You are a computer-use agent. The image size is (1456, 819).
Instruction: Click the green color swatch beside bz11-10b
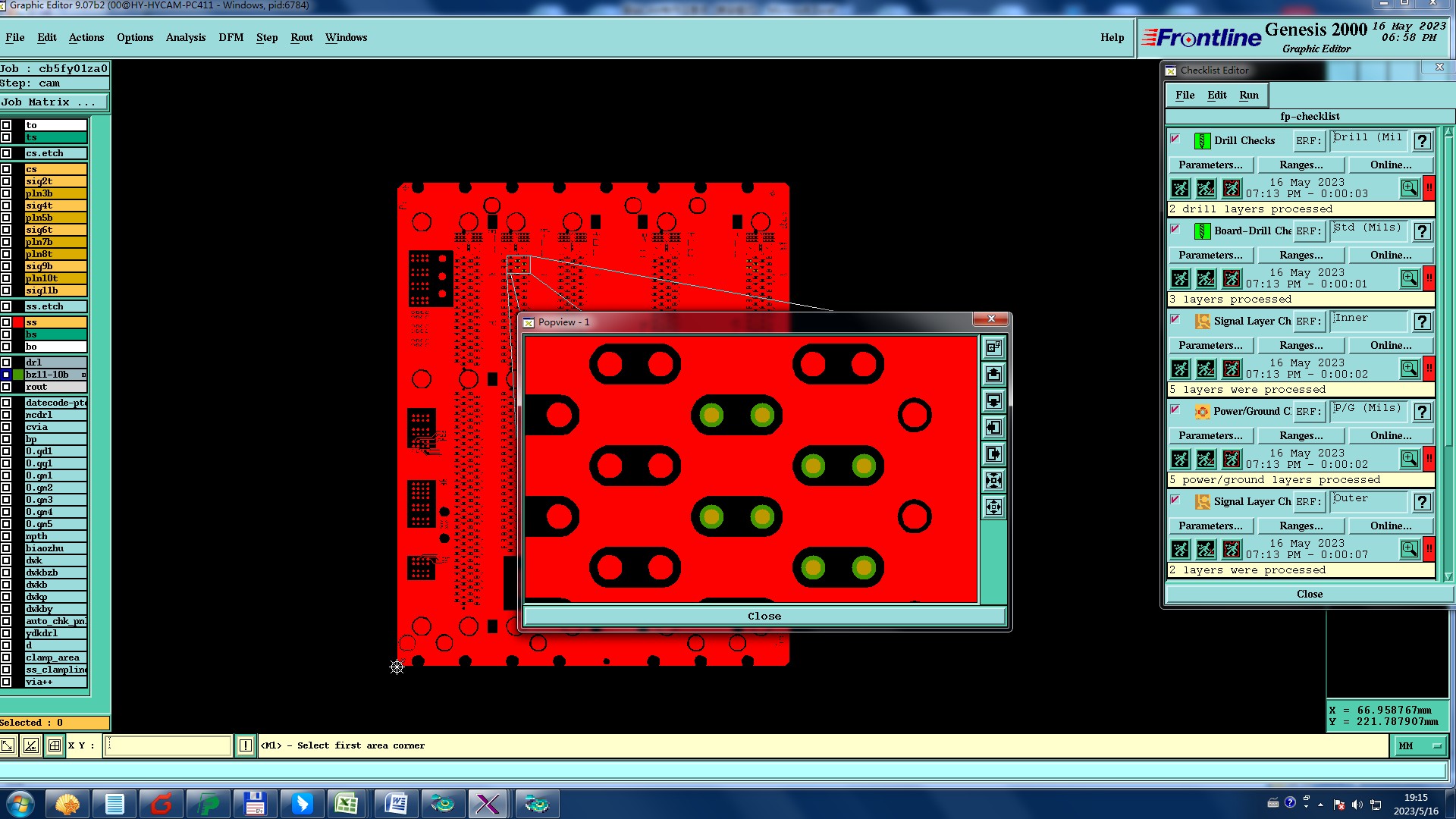(x=18, y=375)
